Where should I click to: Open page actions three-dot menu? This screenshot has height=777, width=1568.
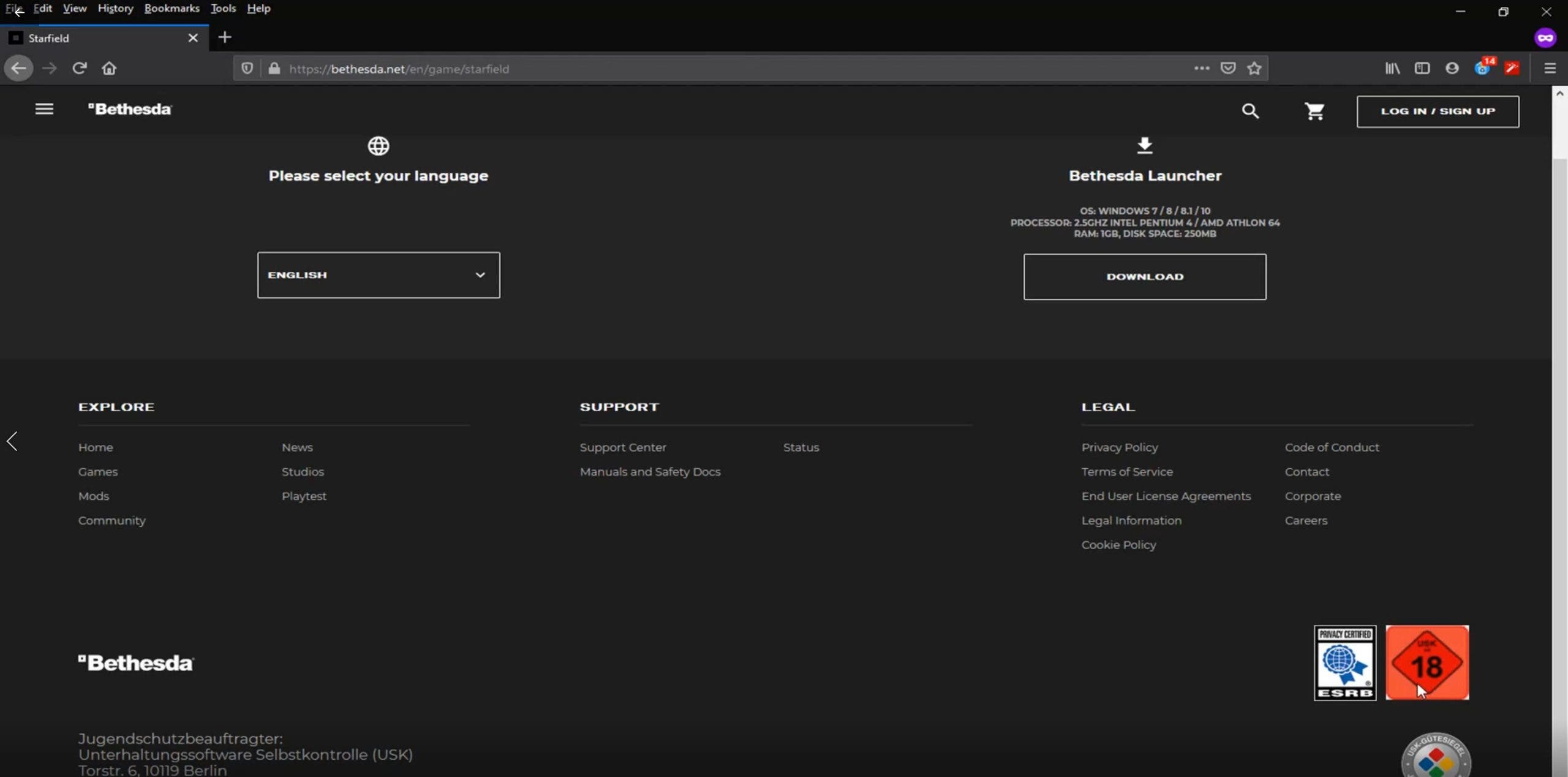point(1202,68)
